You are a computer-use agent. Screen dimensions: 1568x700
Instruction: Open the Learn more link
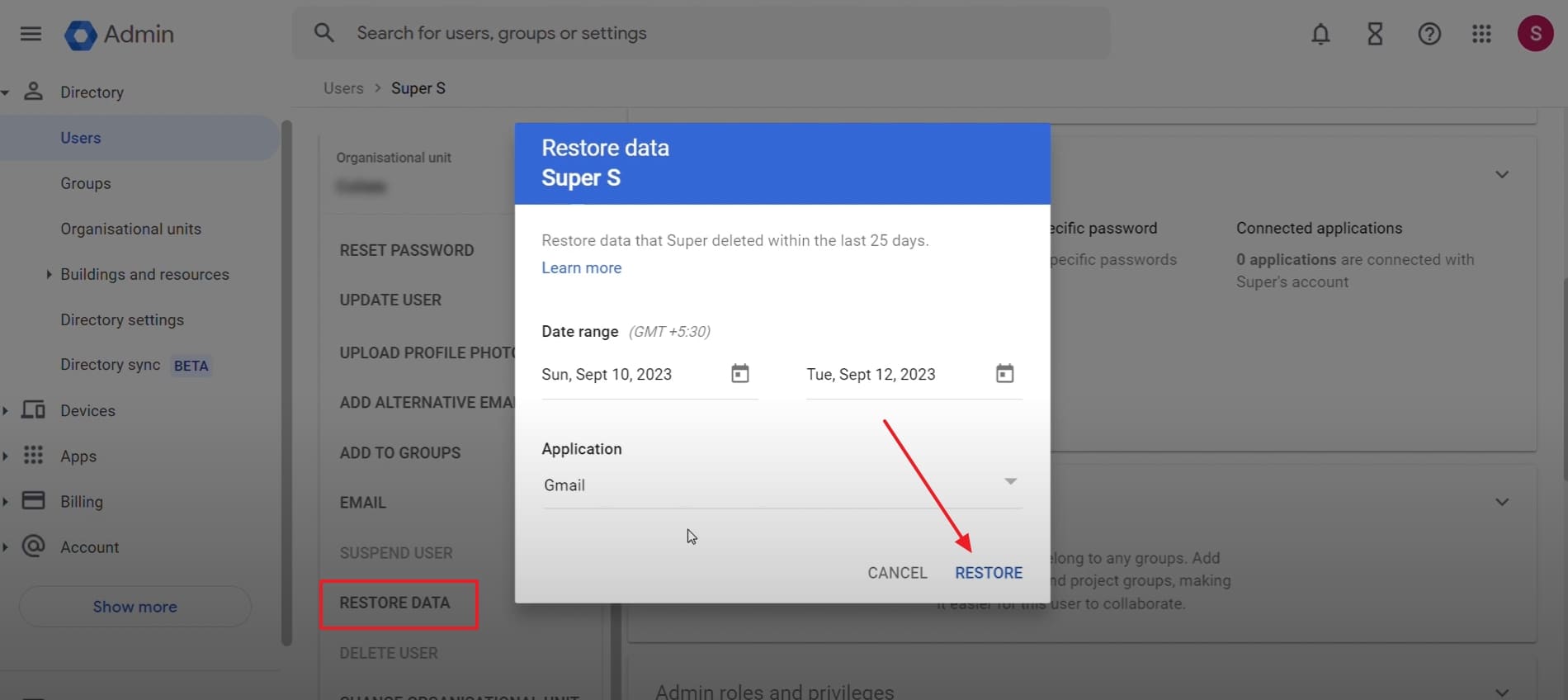click(581, 267)
